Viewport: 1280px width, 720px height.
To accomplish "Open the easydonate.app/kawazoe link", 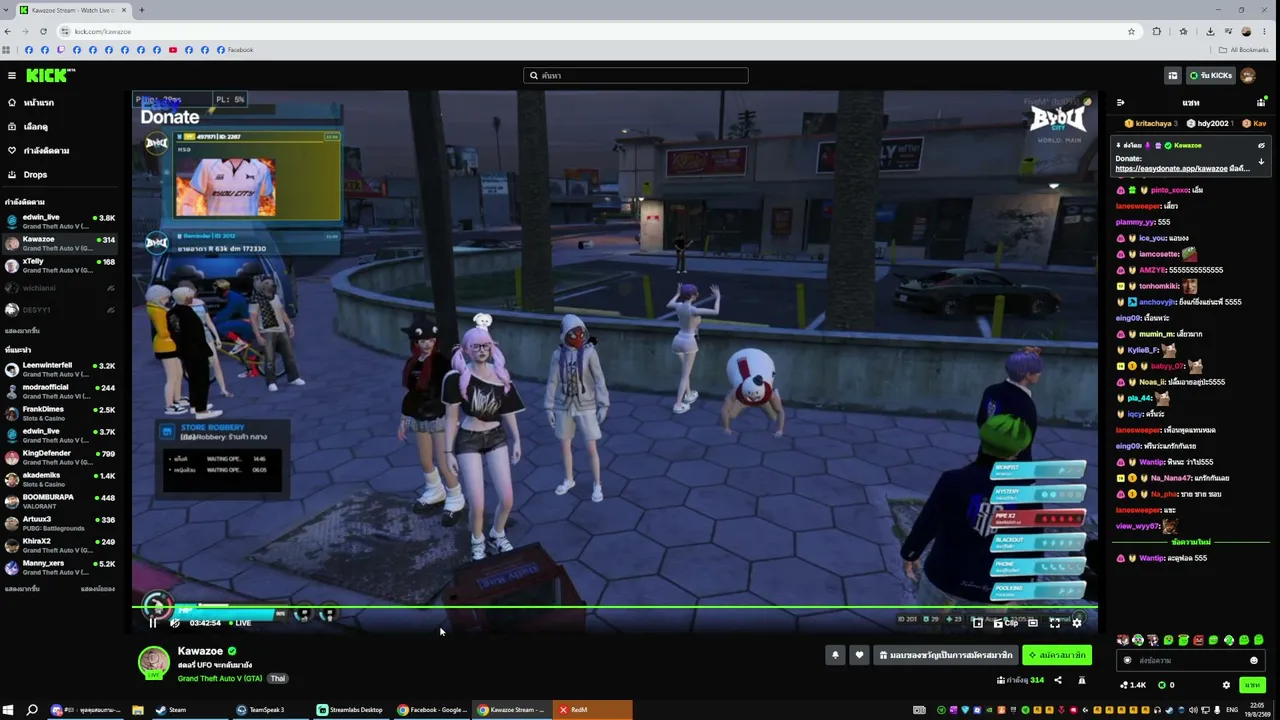I will coord(1171,168).
